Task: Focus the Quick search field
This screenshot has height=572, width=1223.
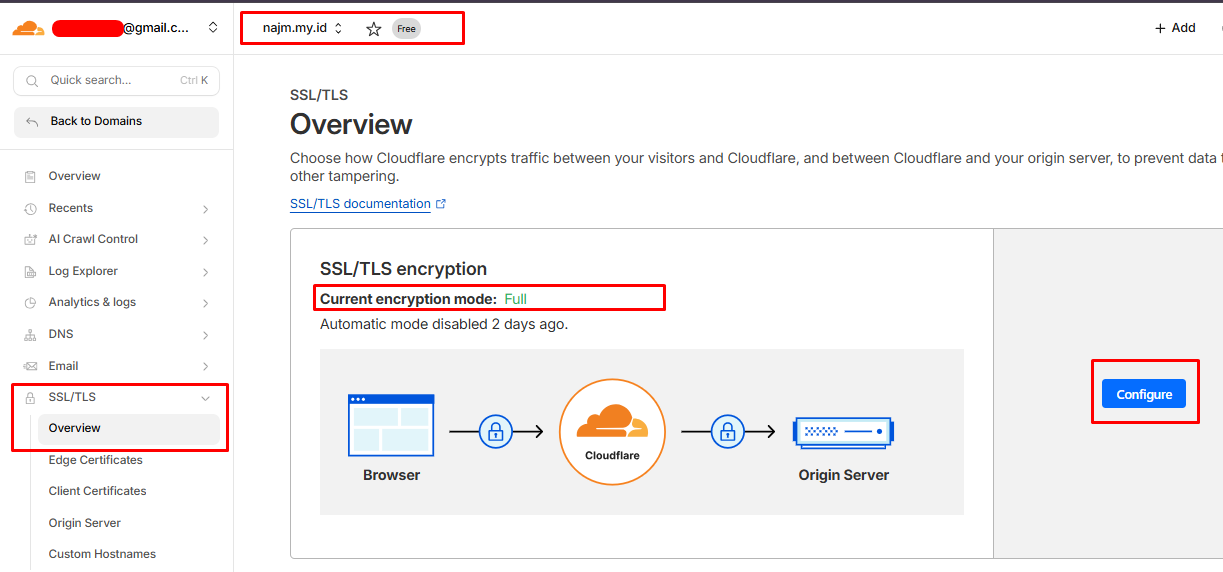Action: pyautogui.click(x=116, y=81)
